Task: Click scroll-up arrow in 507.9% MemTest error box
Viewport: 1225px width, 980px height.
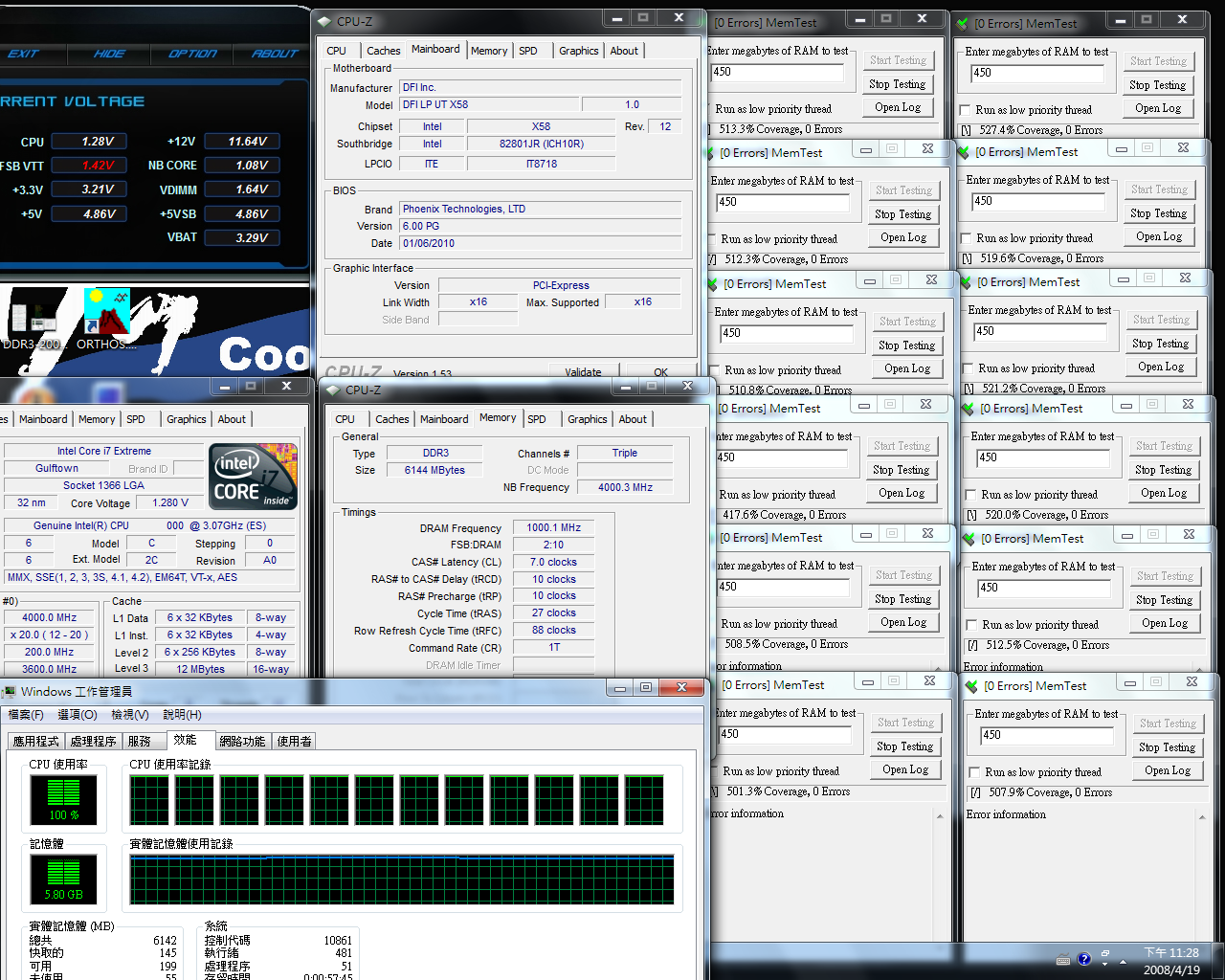Action: pos(1202,817)
